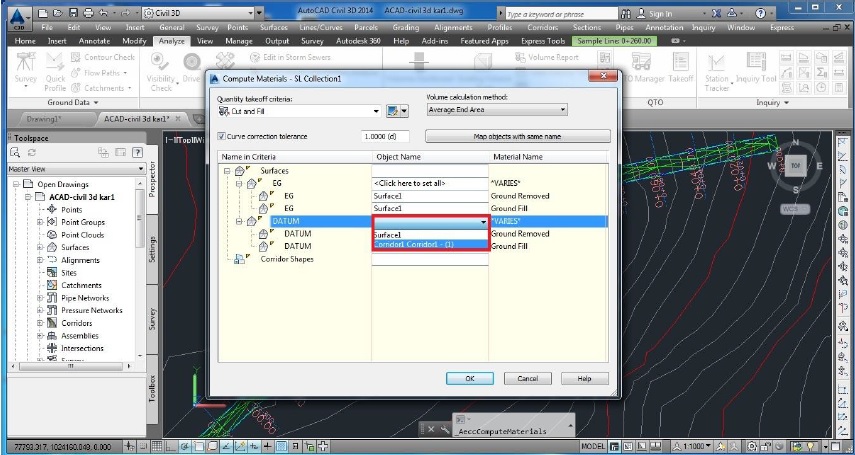Click the ViewCube Top face
The height and width of the screenshot is (455, 855).
[x=796, y=165]
